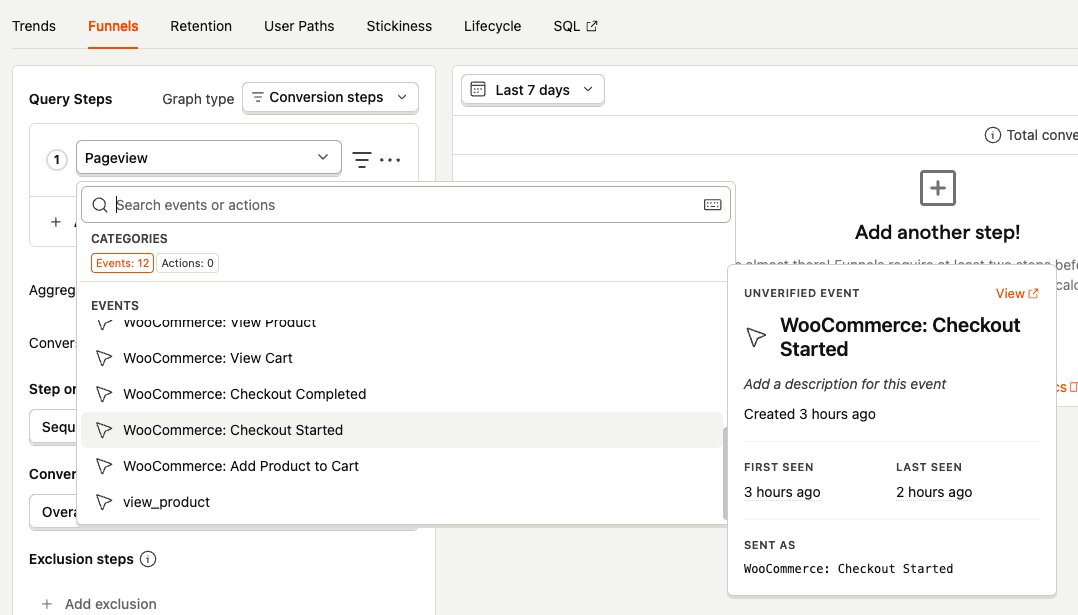Open the Trends tab
The height and width of the screenshot is (615, 1078).
pyautogui.click(x=34, y=26)
